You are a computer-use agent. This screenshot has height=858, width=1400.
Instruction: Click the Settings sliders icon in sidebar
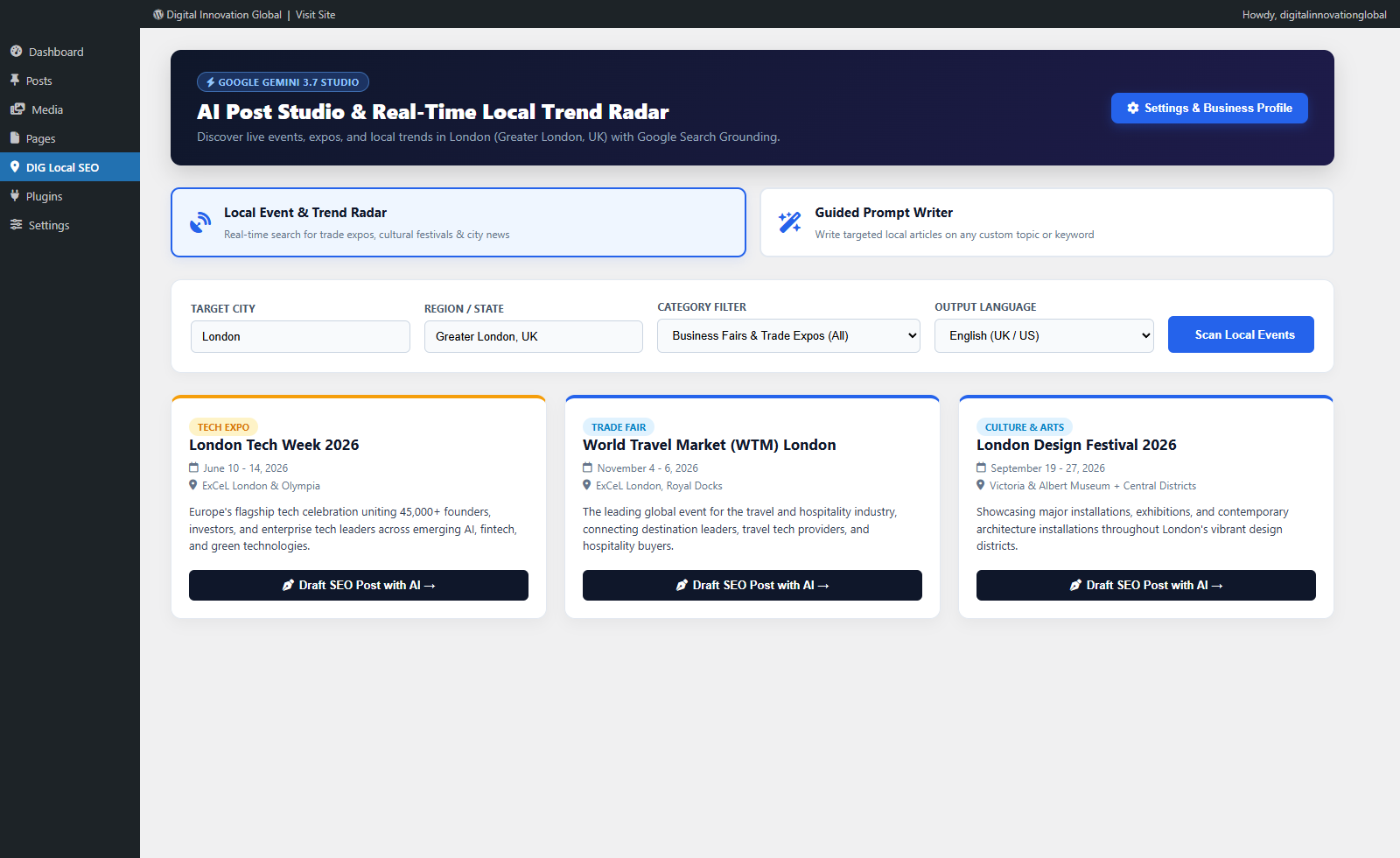pos(16,224)
